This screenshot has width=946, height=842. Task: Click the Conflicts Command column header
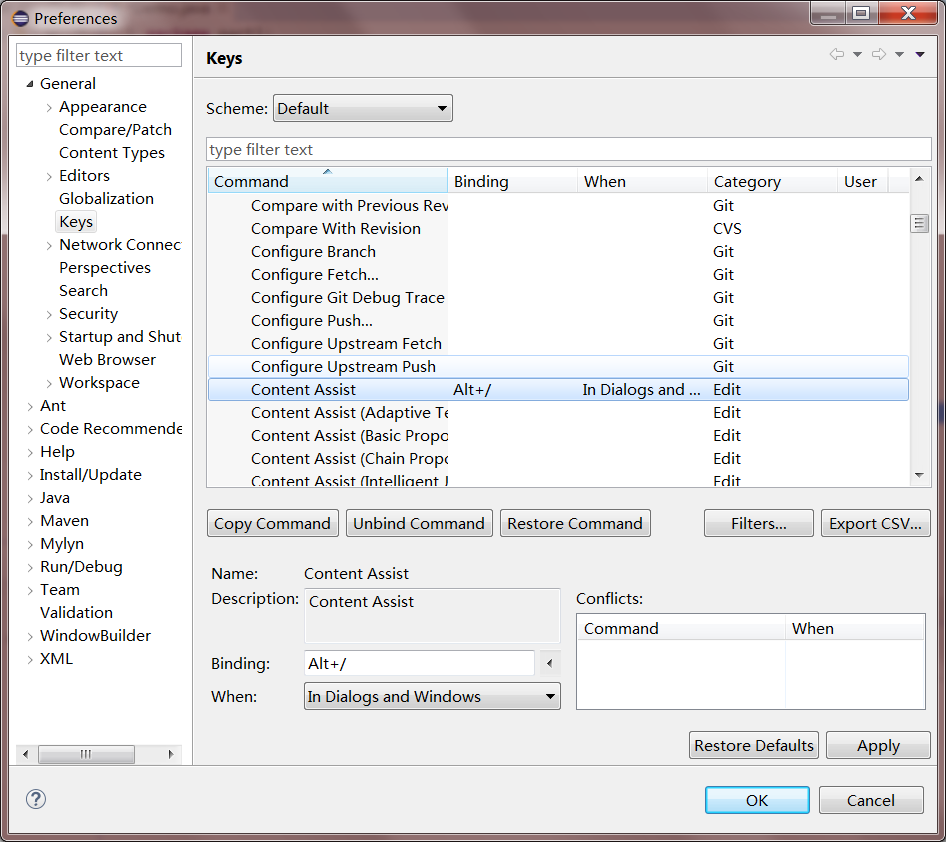(681, 628)
